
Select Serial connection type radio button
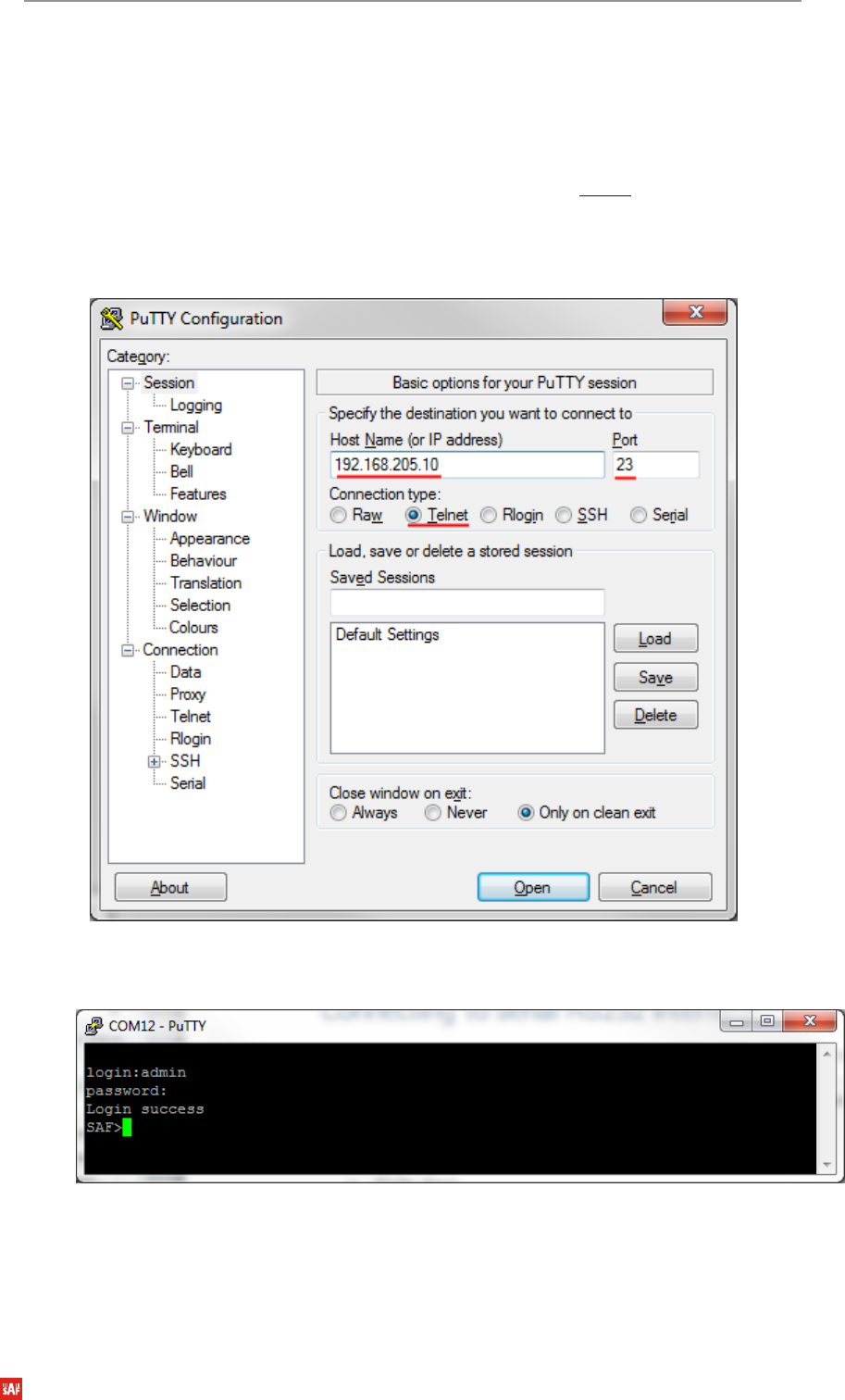coord(639,516)
